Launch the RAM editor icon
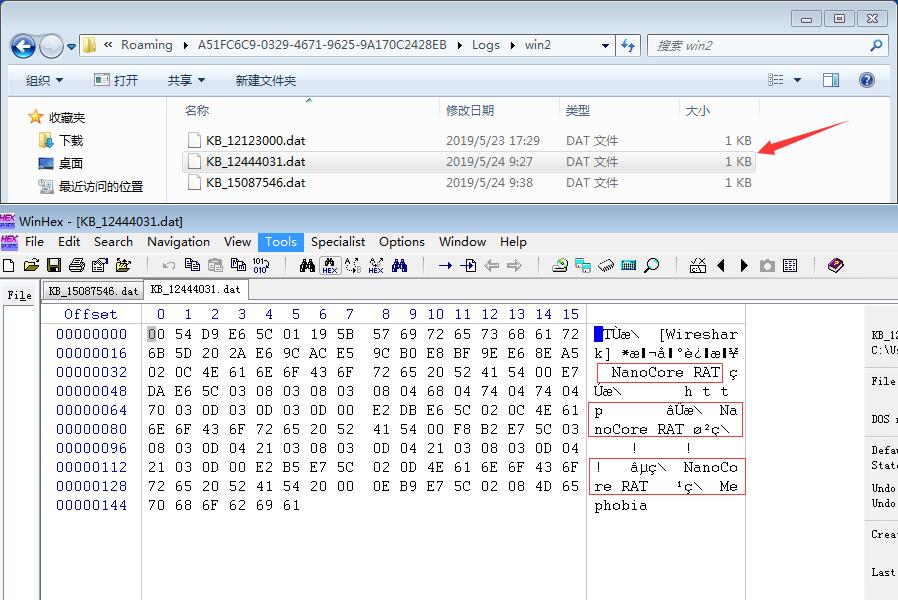Viewport: 898px width, 600px height. coord(605,265)
